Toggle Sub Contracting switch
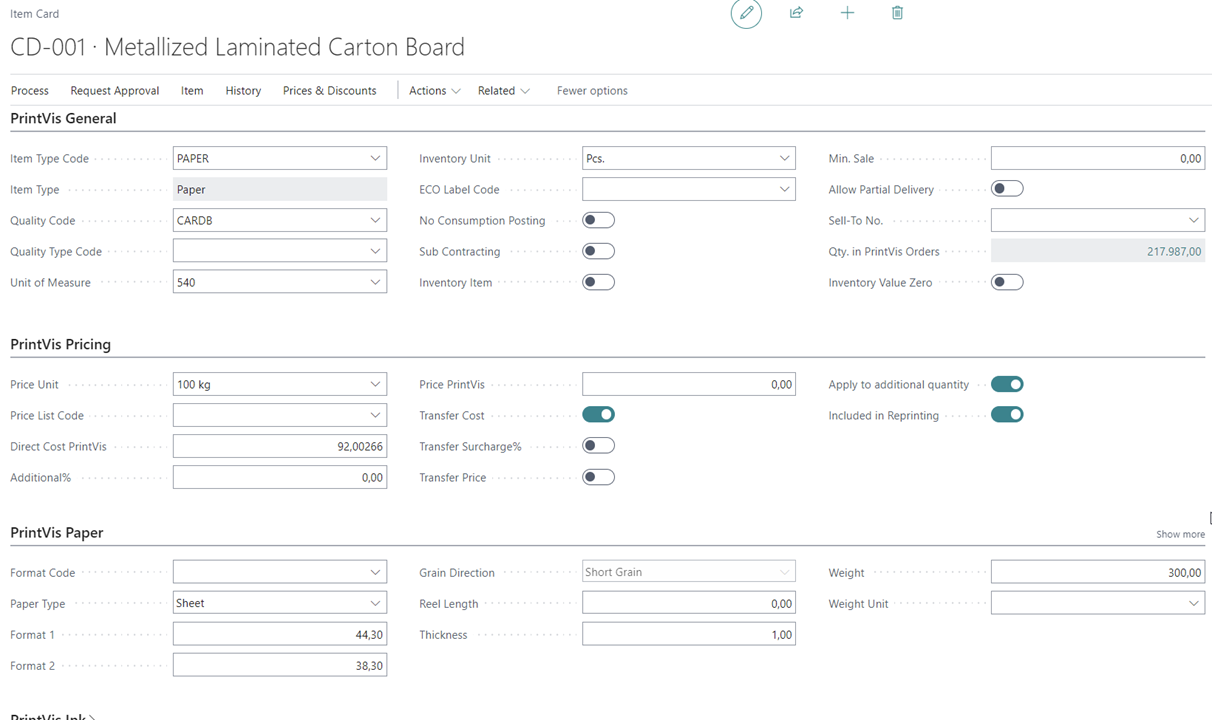This screenshot has height=720, width=1212. pyautogui.click(x=598, y=251)
